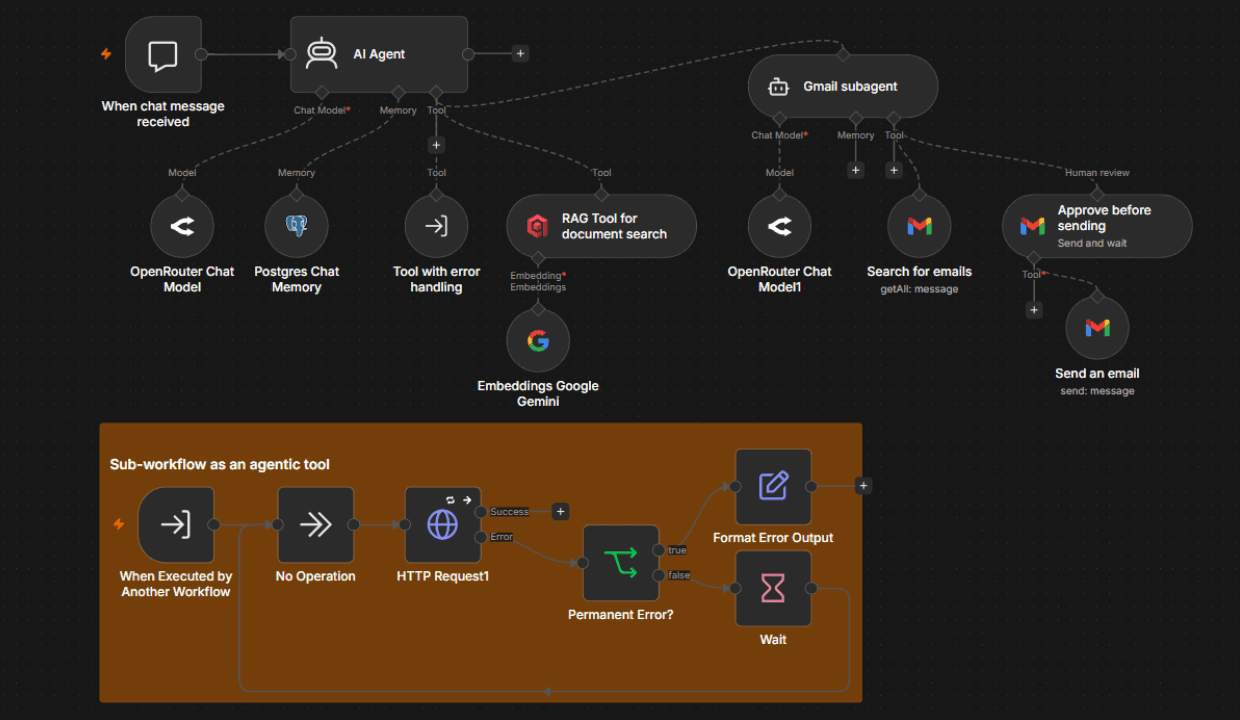Click the 'send: message' subtitle text

1097,391
